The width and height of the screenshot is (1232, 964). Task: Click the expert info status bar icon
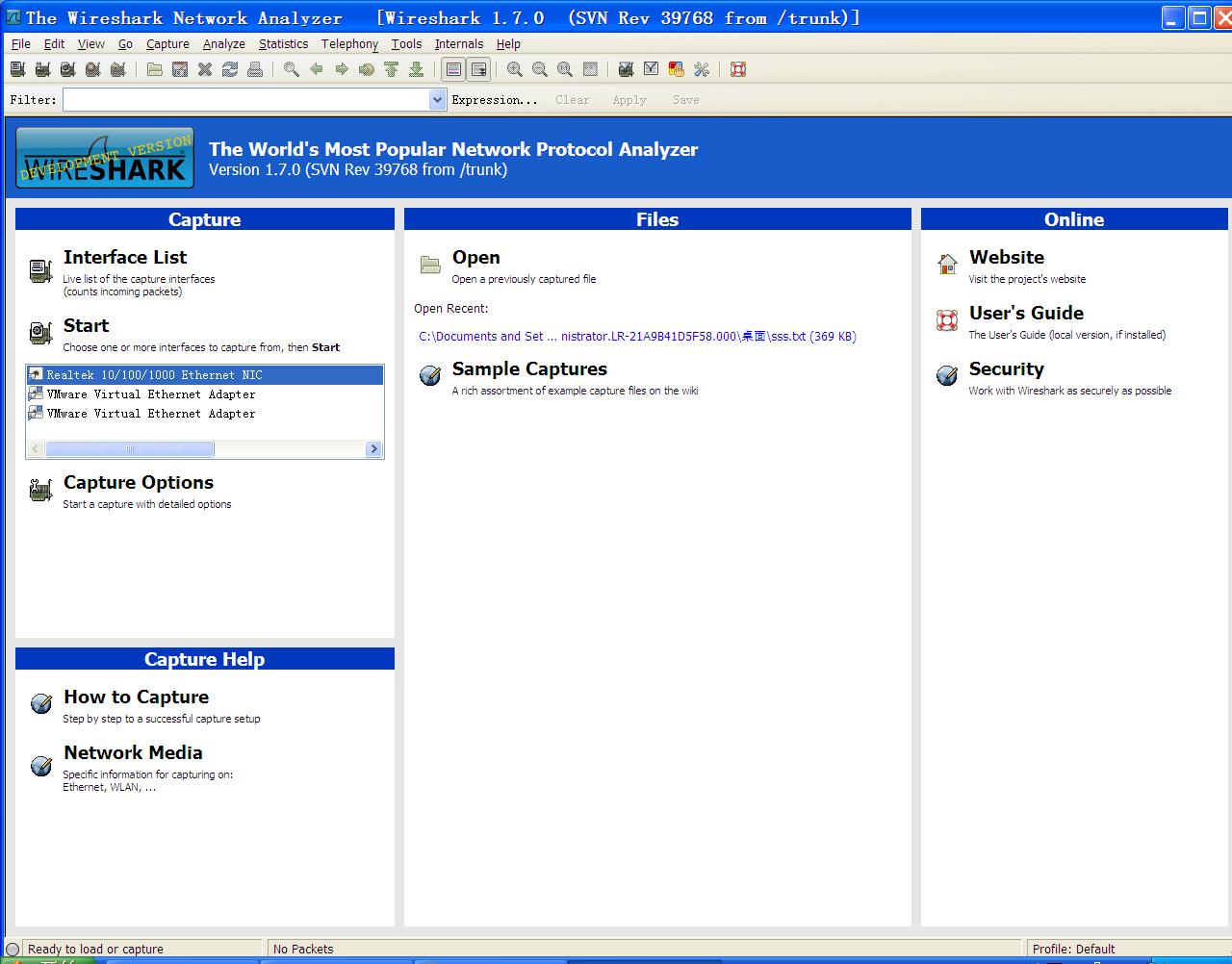coord(13,950)
